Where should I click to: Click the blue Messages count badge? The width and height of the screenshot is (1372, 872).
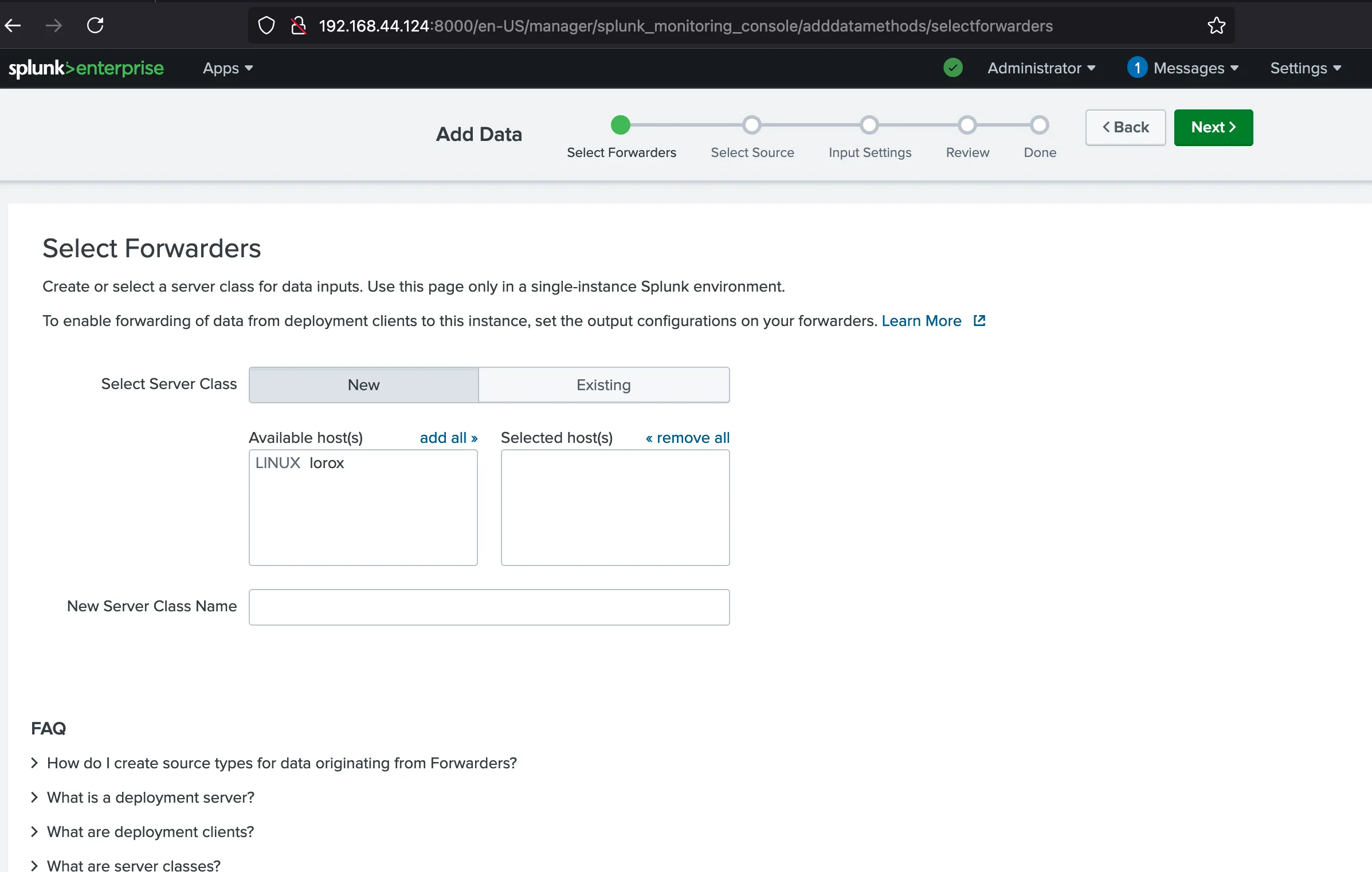(x=1137, y=68)
